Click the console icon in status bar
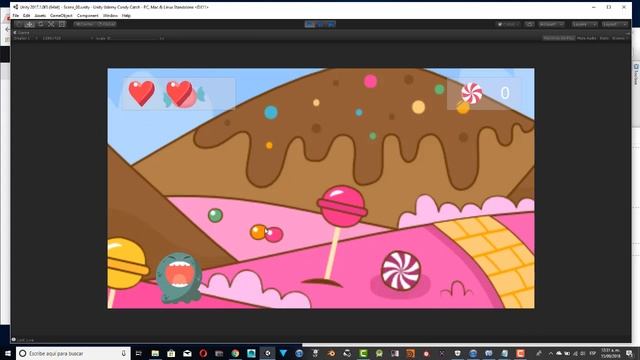 (x=14, y=340)
